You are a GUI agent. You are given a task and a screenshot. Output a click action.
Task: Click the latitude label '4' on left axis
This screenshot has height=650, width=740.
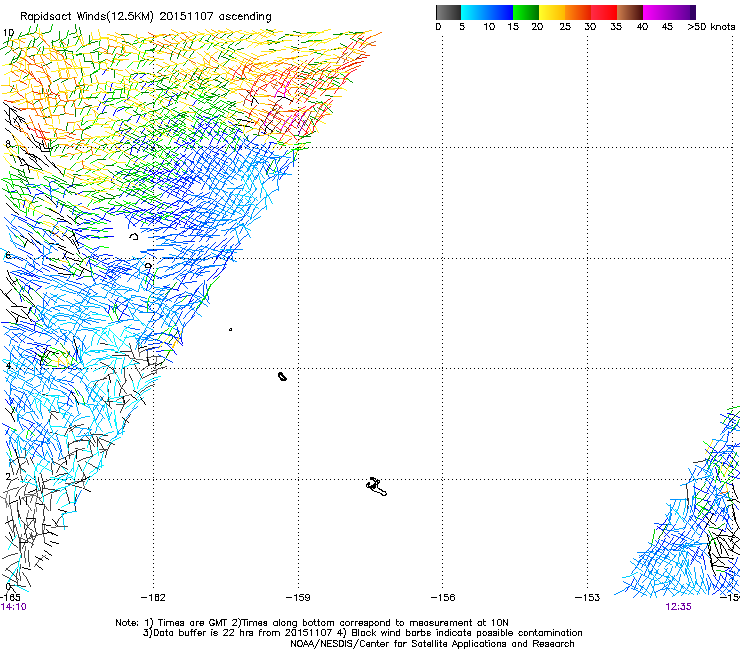pos(8,365)
